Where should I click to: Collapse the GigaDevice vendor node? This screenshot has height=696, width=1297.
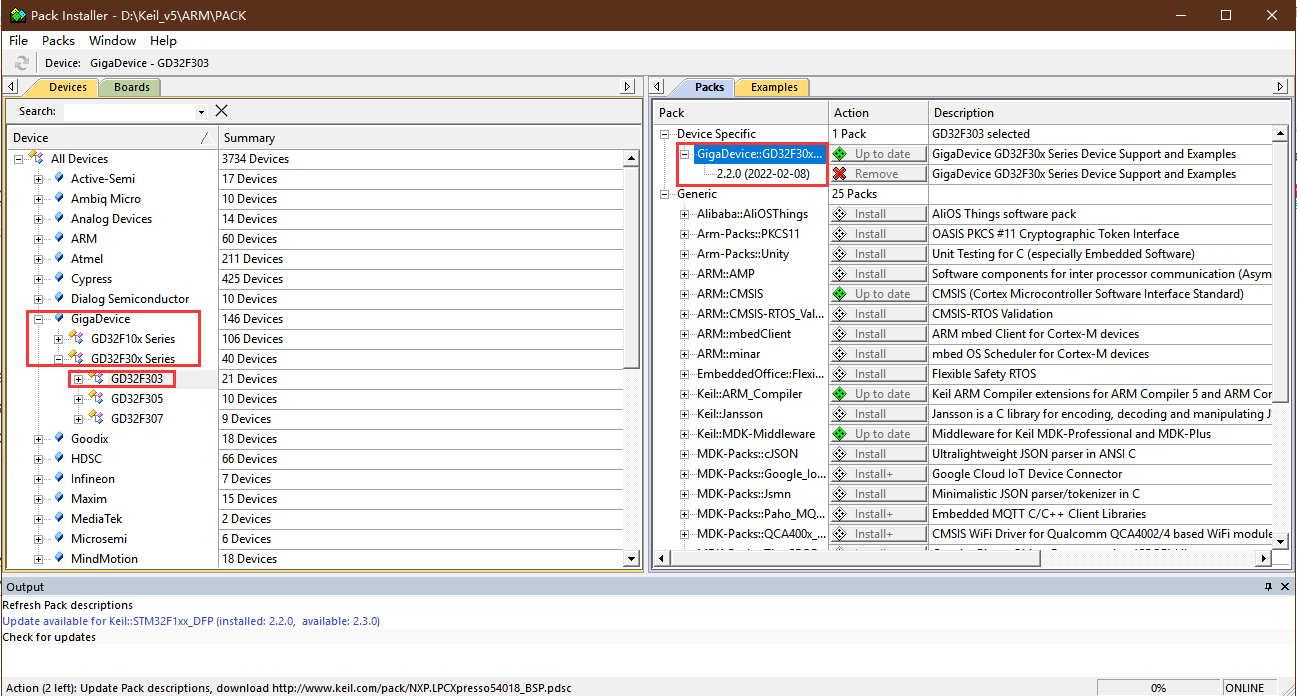tap(39, 319)
